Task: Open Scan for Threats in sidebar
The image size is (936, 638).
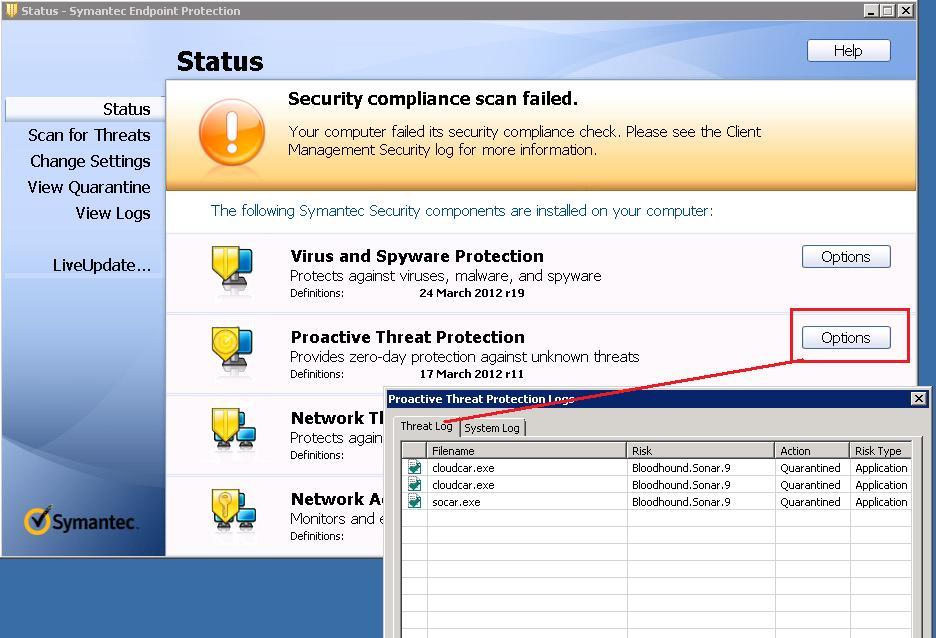Action: click(x=89, y=135)
